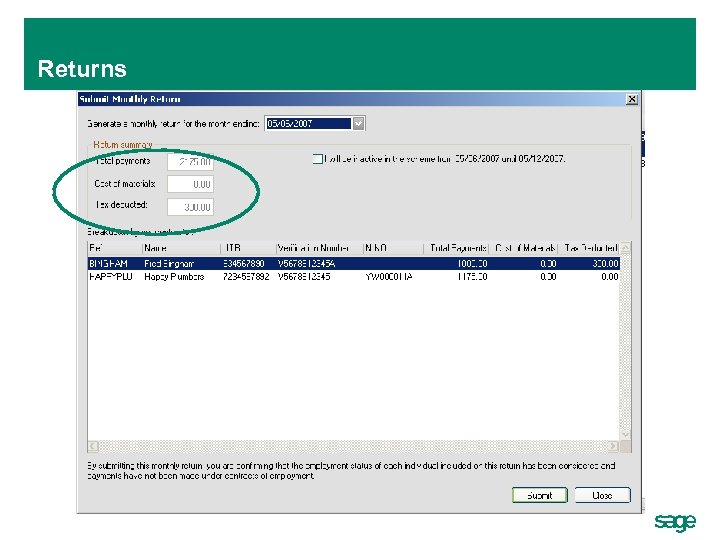Sort by the Cost of Materials column header
The image size is (720, 540).
point(523,248)
